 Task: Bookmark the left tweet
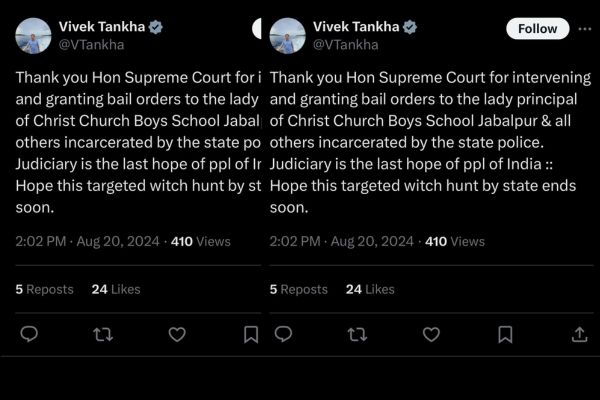(x=251, y=335)
